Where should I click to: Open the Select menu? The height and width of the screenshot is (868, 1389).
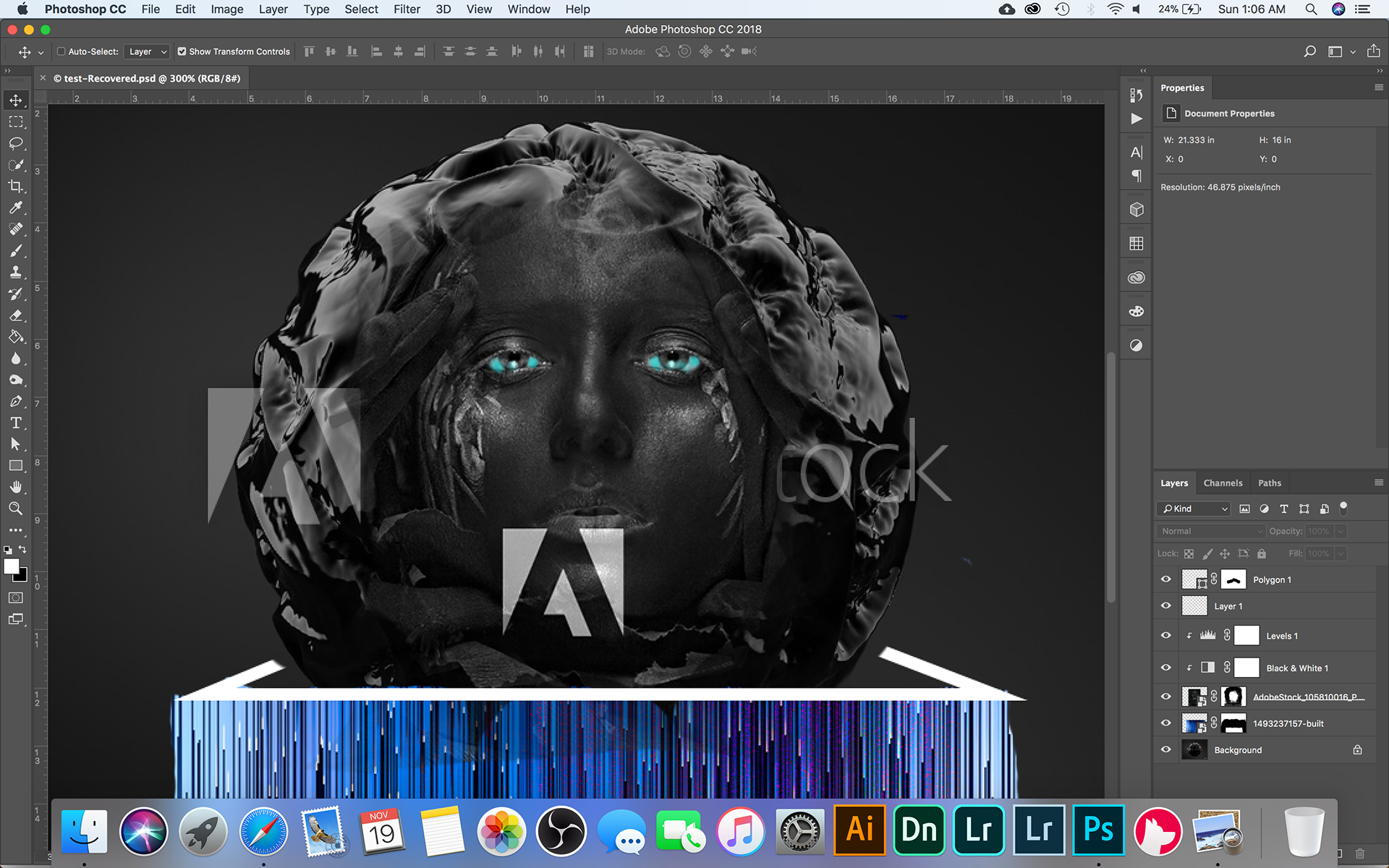[x=361, y=9]
